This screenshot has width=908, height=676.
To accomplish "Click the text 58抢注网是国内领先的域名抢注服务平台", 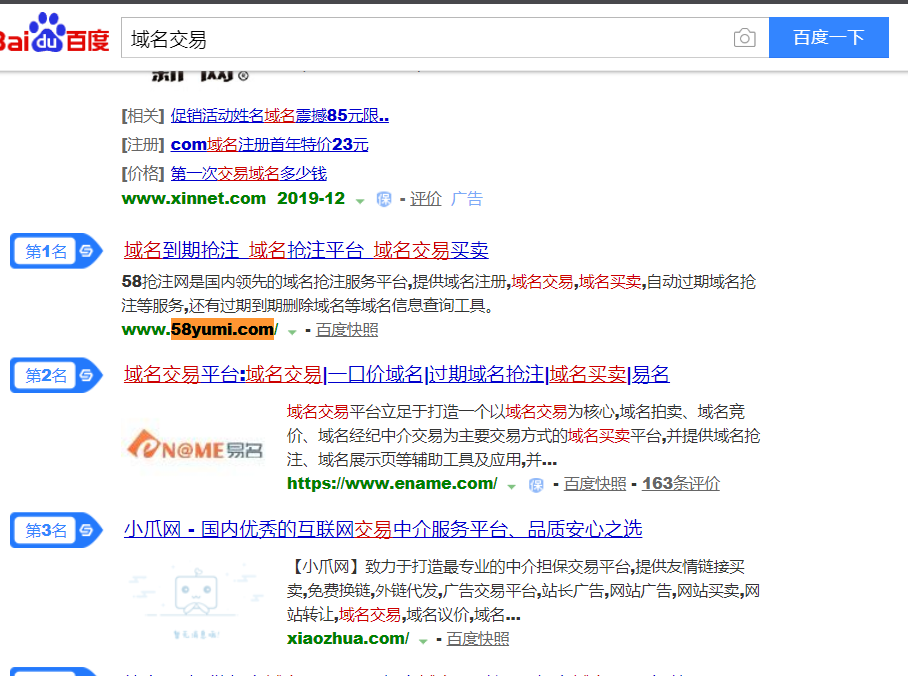I will coord(265,282).
